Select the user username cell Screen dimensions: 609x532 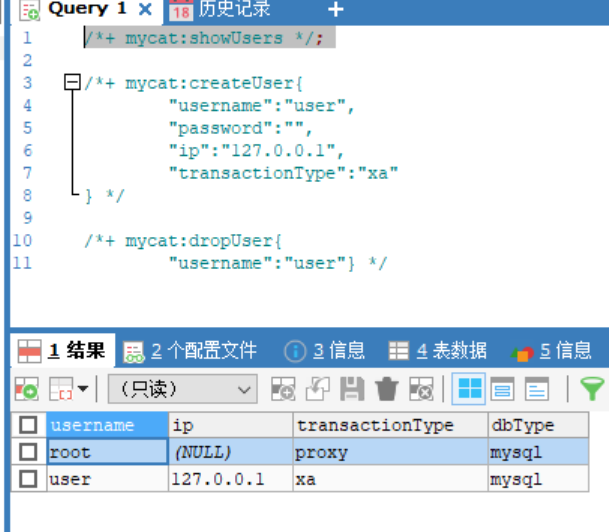point(108,479)
